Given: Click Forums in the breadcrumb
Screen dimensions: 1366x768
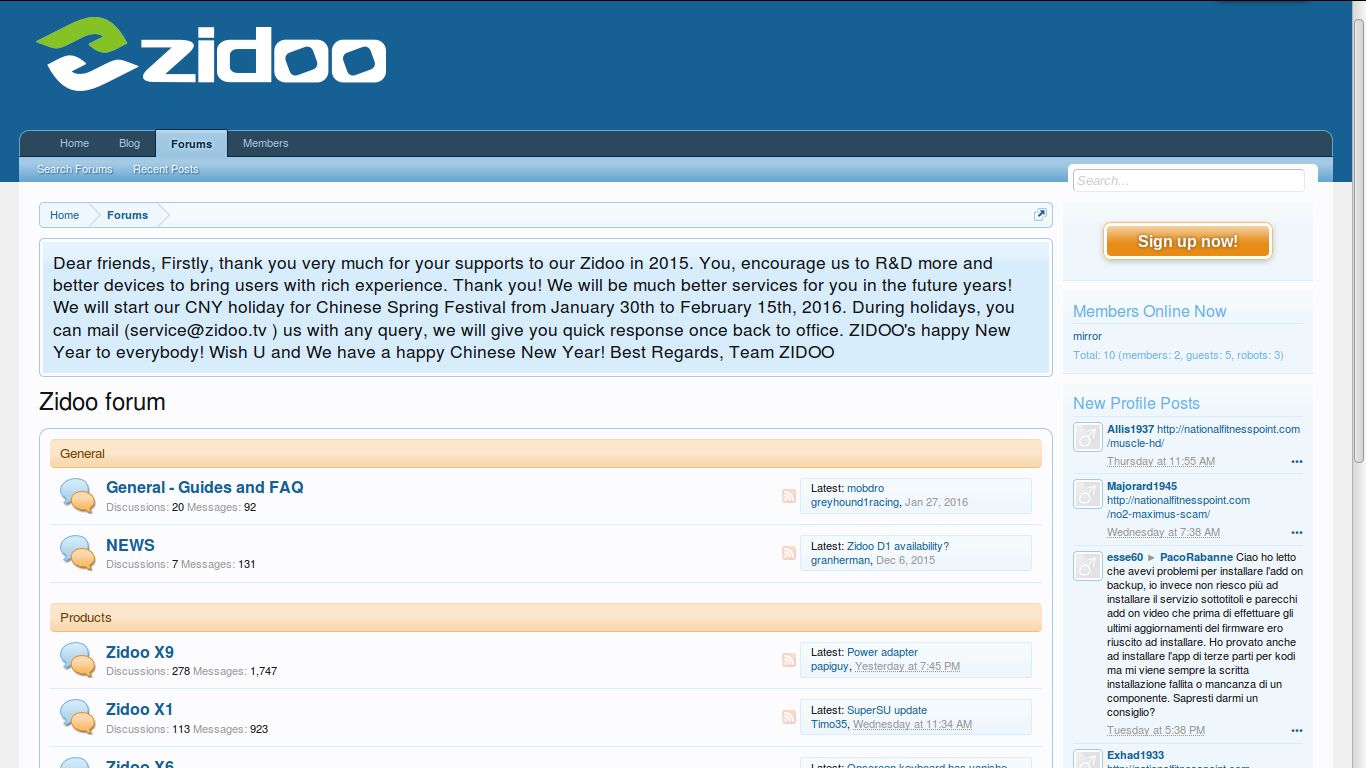Looking at the screenshot, I should (128, 215).
